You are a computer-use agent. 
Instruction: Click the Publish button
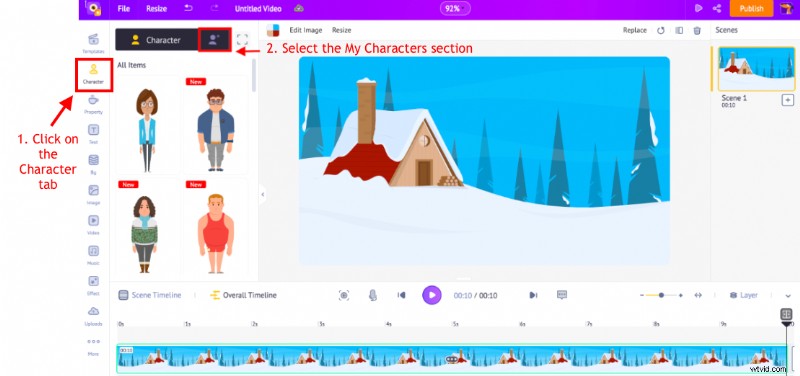[x=751, y=9]
